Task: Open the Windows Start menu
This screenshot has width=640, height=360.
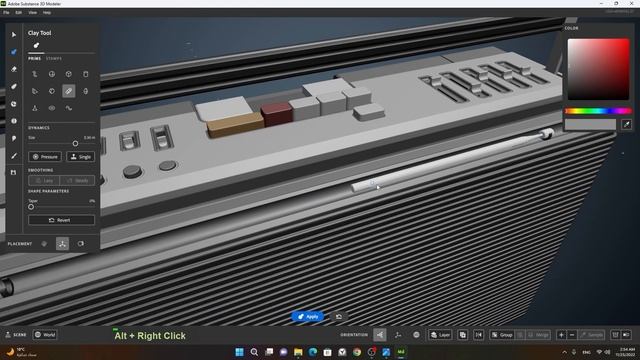Action: 240,352
